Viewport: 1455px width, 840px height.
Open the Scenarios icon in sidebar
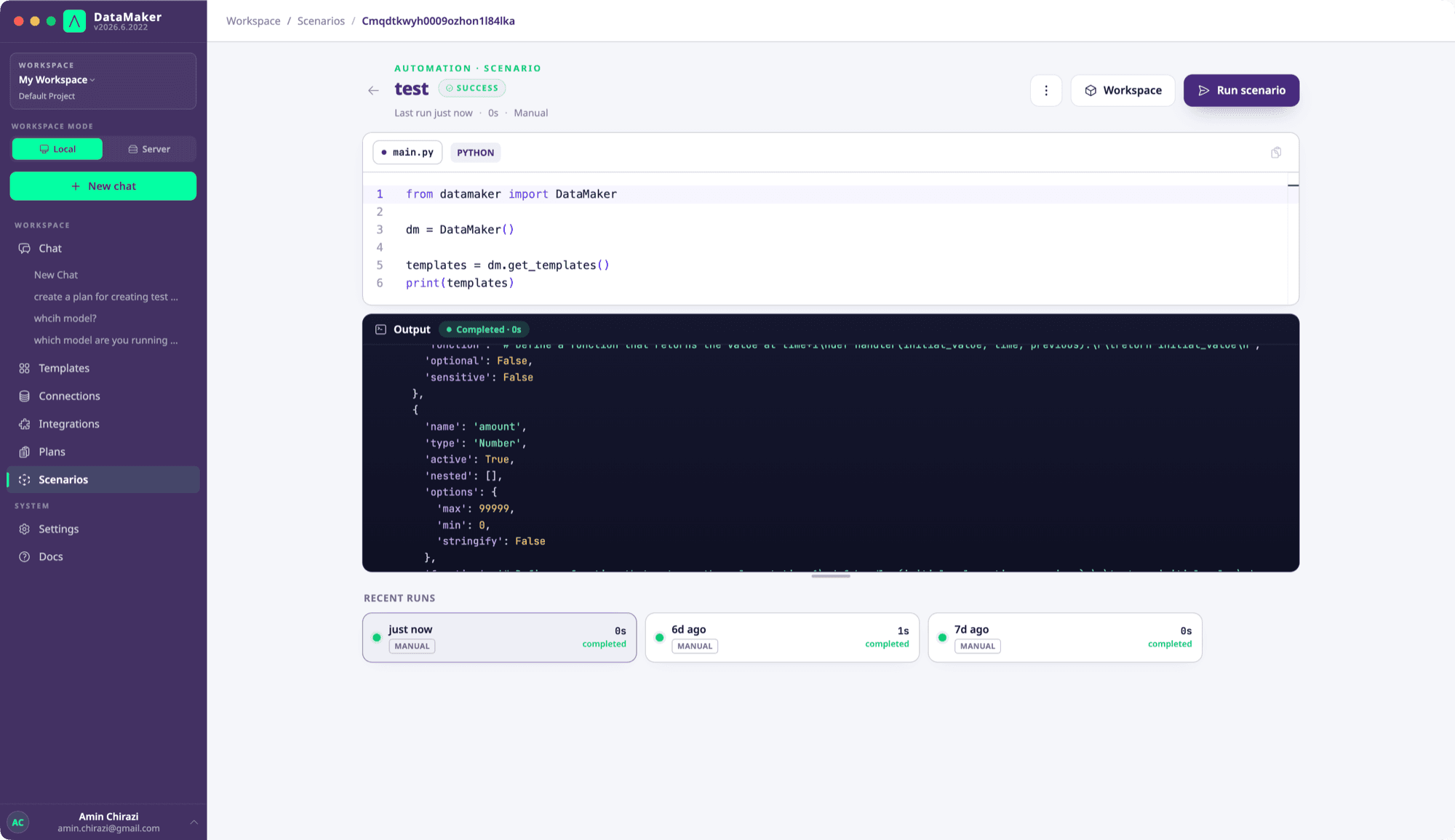[x=25, y=480]
